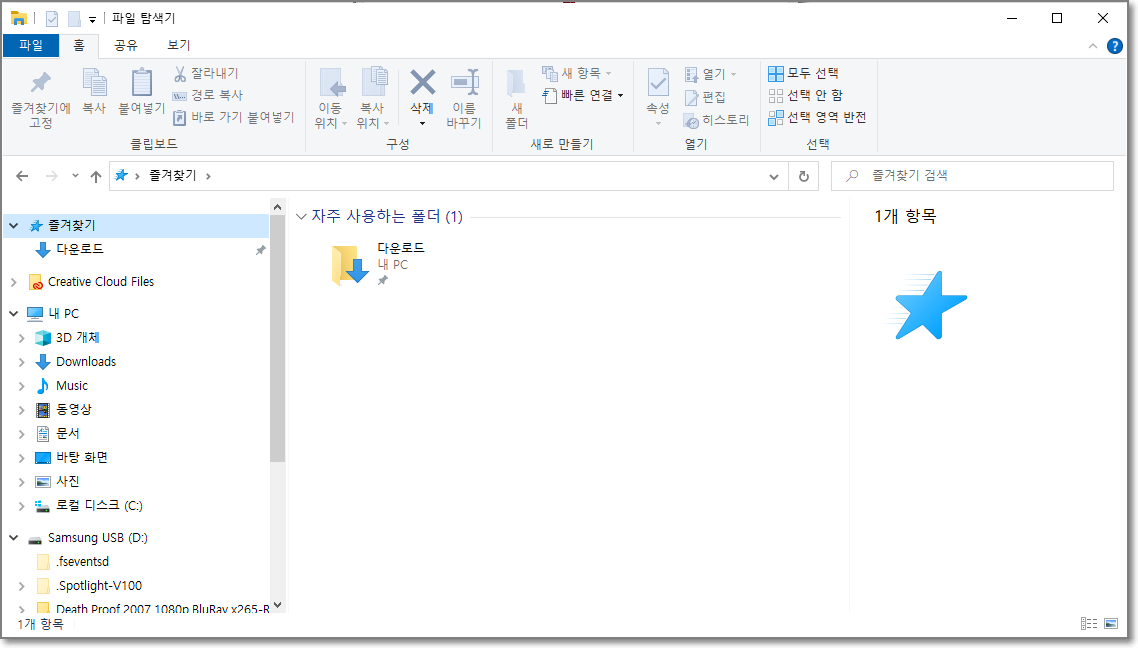Open Help via question mark icon
The image size is (1138, 648).
coord(1115,46)
